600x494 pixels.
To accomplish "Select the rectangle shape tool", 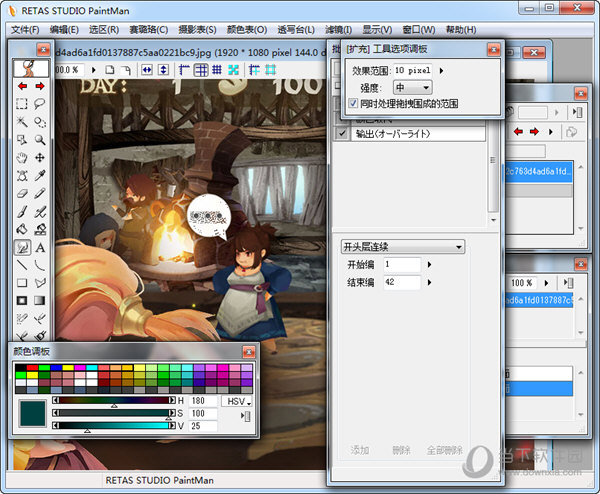I will [x=22, y=283].
